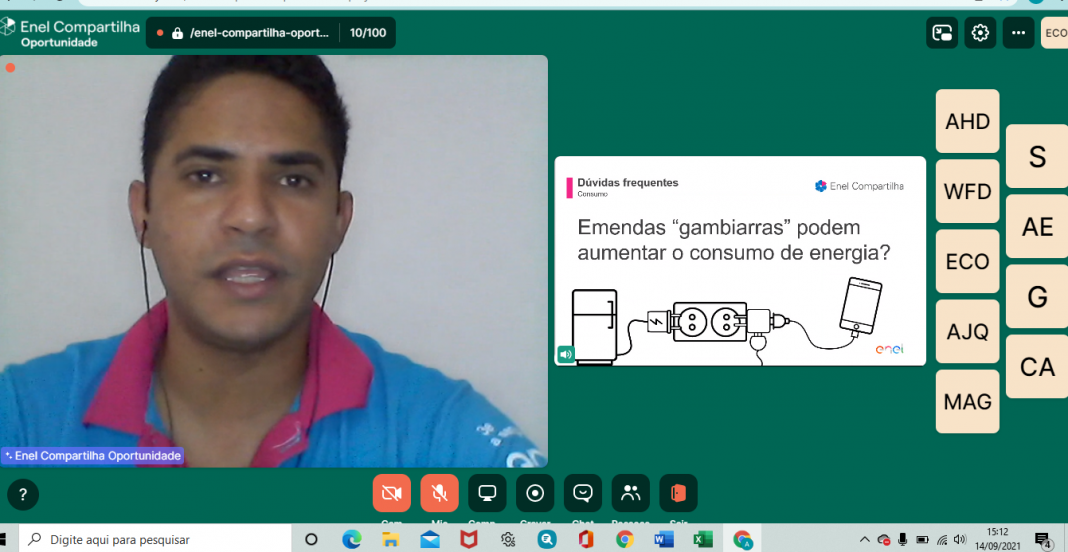Expand the hidden system tray icons
The height and width of the screenshot is (552, 1068).
coord(864,539)
